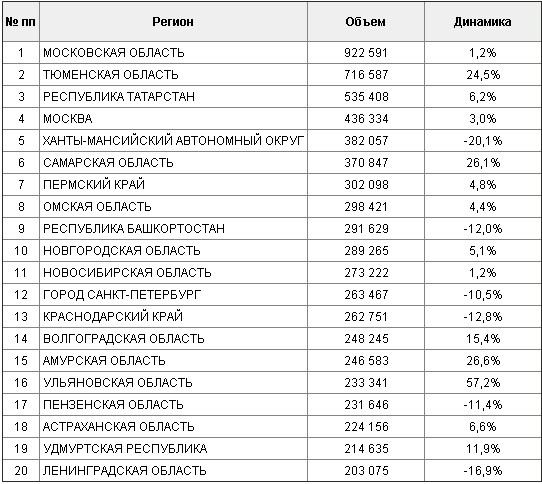Click the volume value 262 751
The height and width of the screenshot is (484, 542).
(x=366, y=317)
